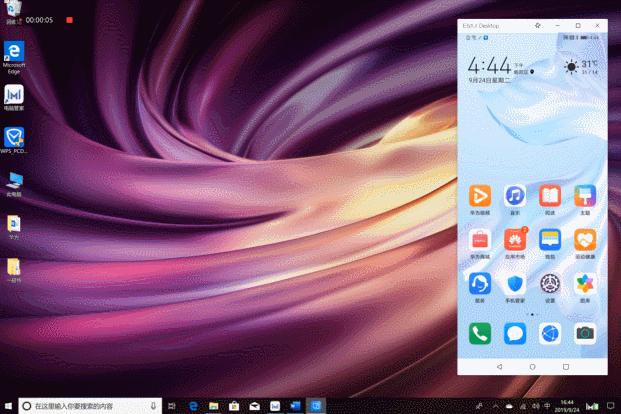This screenshot has height=414, width=621.
Task: Launch the Phone Manager shield app
Action: pyautogui.click(x=515, y=284)
